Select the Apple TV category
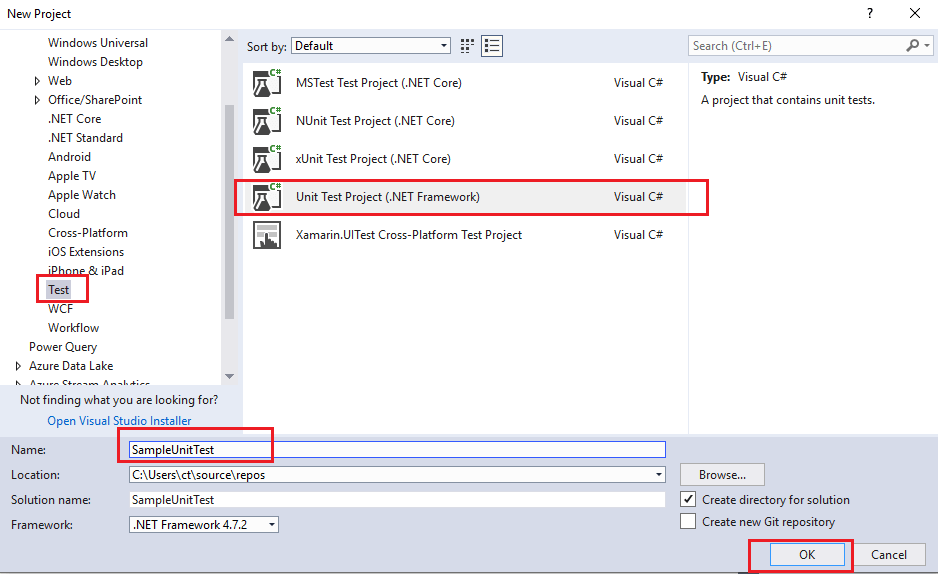Screen dimensions: 938x574 pos(72,176)
